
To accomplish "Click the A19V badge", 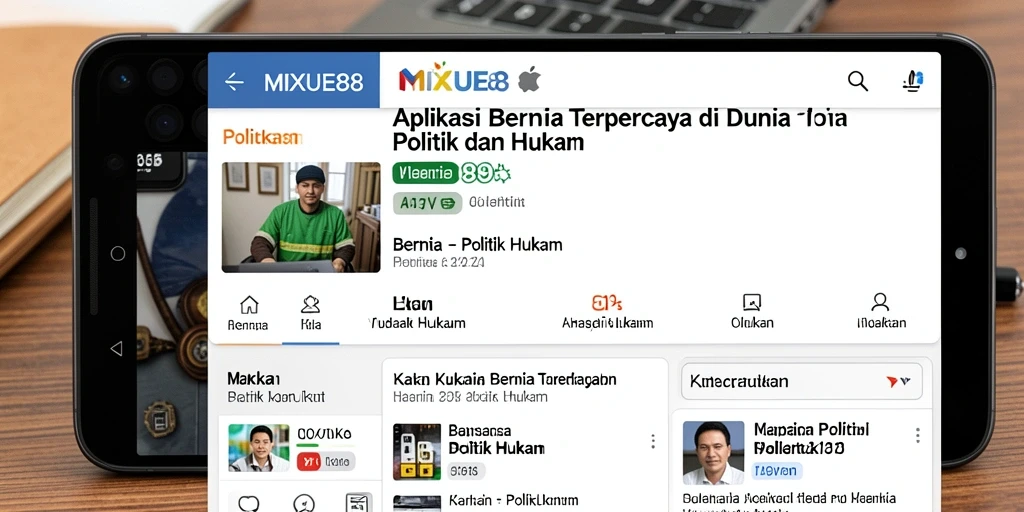I will [x=427, y=203].
